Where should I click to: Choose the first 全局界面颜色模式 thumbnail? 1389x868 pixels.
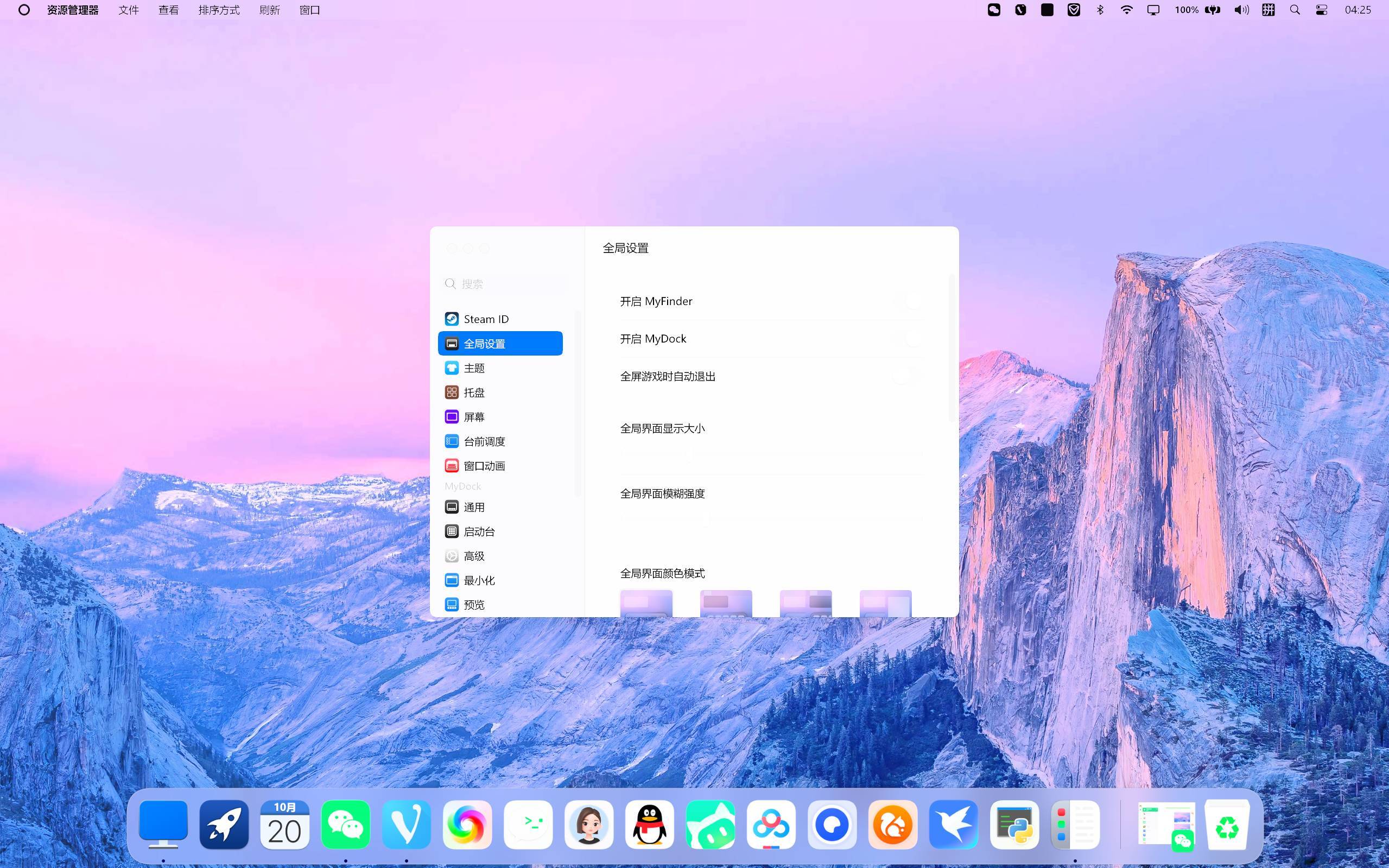(646, 603)
